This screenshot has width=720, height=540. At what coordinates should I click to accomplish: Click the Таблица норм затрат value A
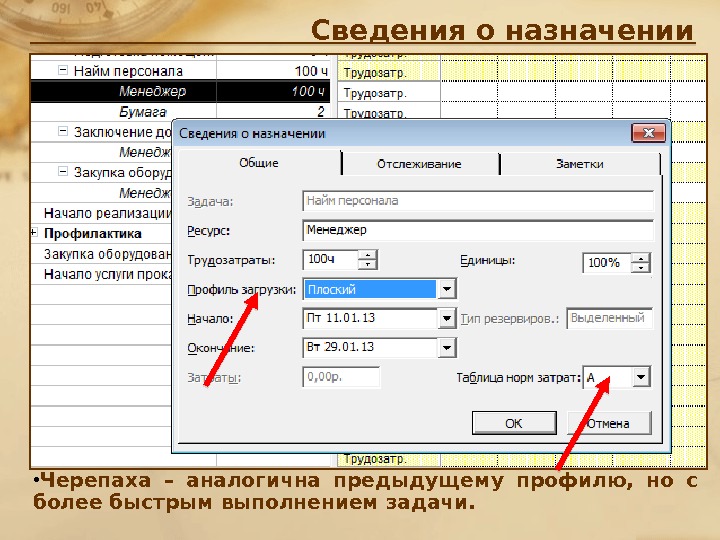tap(607, 377)
